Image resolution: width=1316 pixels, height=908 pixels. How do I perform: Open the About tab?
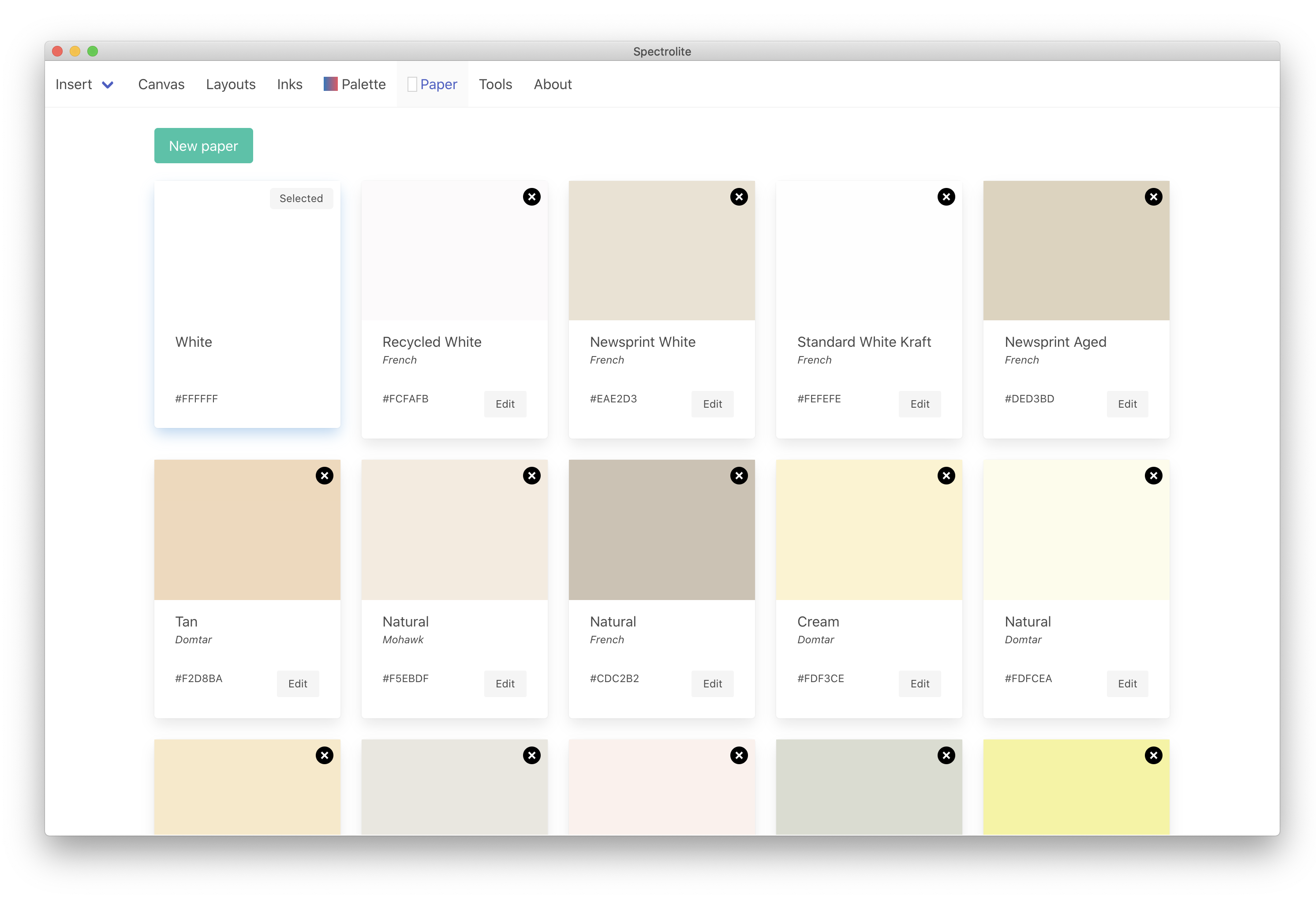[x=552, y=84]
